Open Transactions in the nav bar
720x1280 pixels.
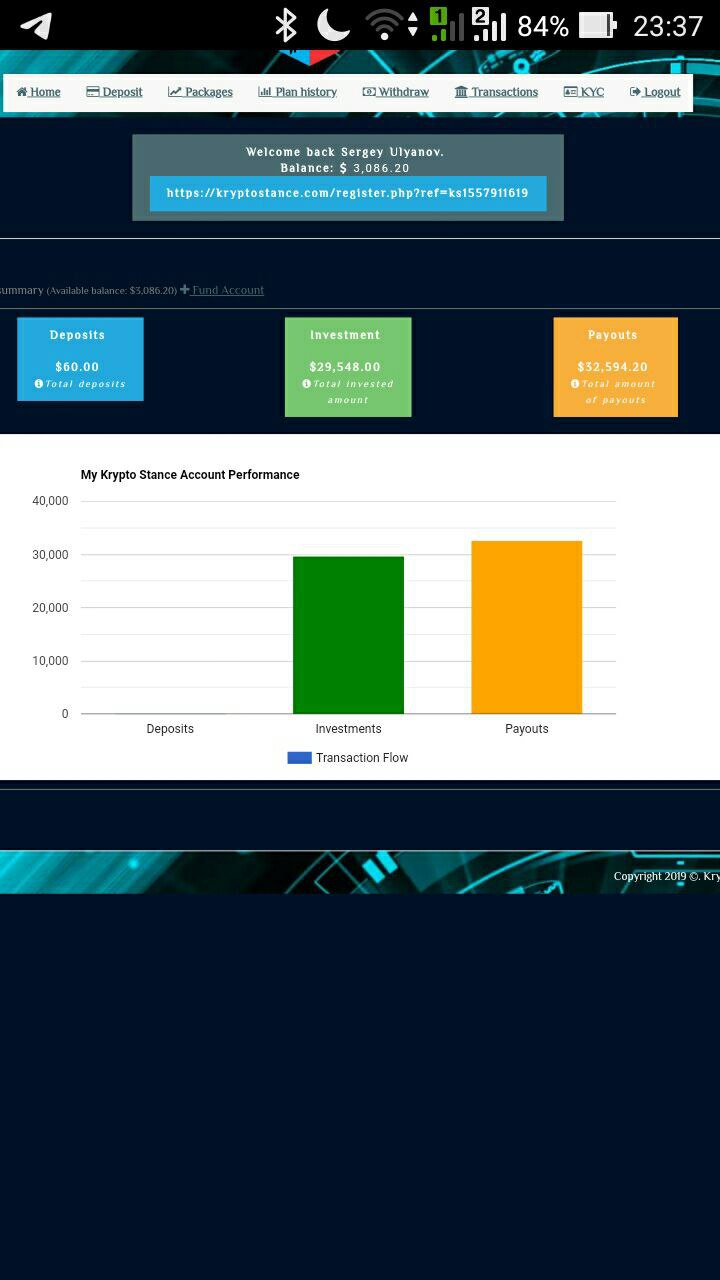(x=496, y=92)
